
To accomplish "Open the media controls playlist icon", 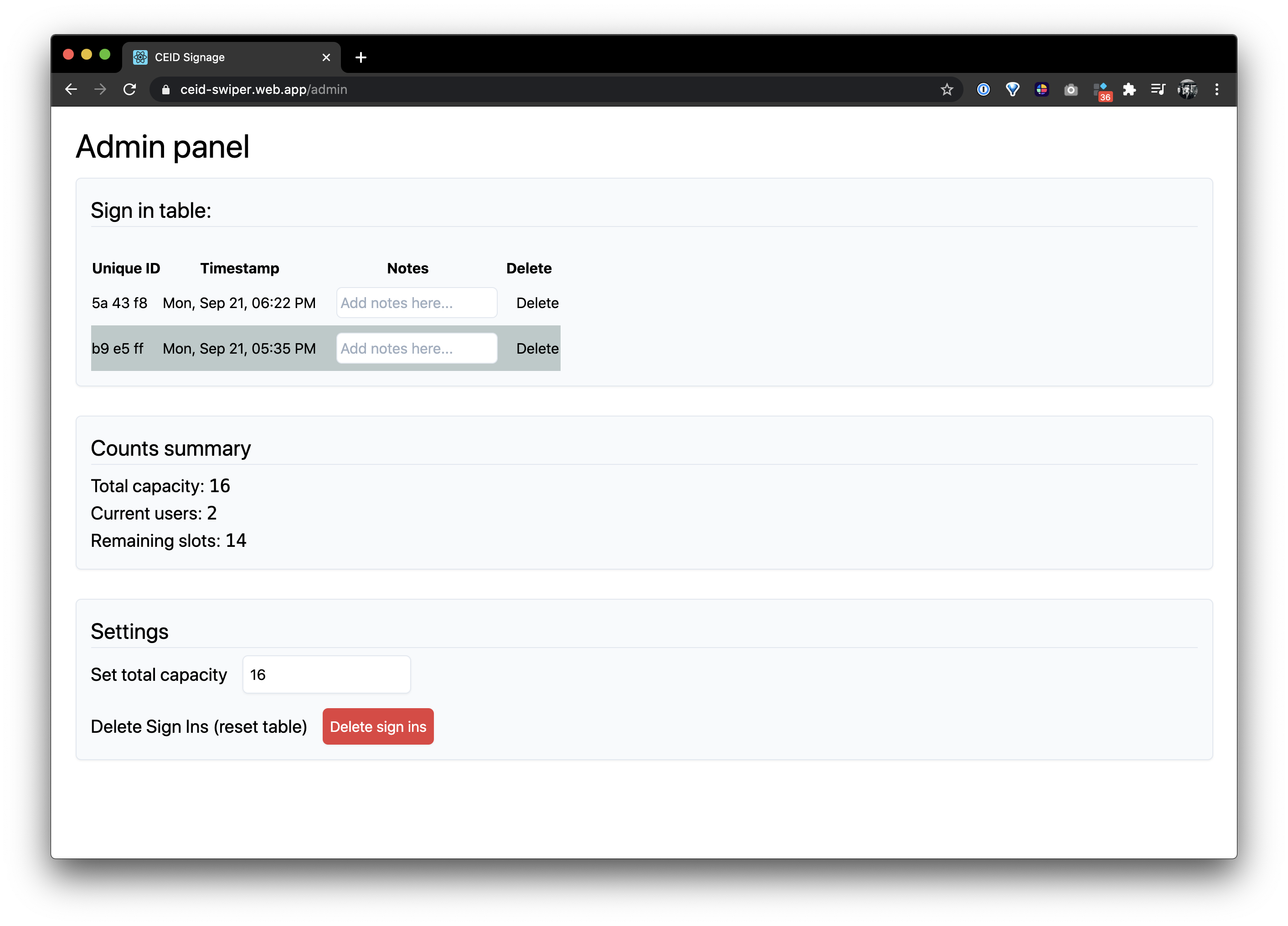I will [x=1158, y=90].
